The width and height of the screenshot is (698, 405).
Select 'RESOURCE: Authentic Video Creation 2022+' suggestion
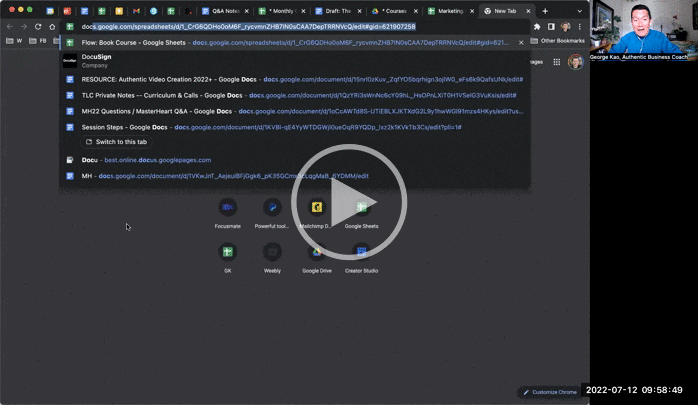[x=294, y=80]
